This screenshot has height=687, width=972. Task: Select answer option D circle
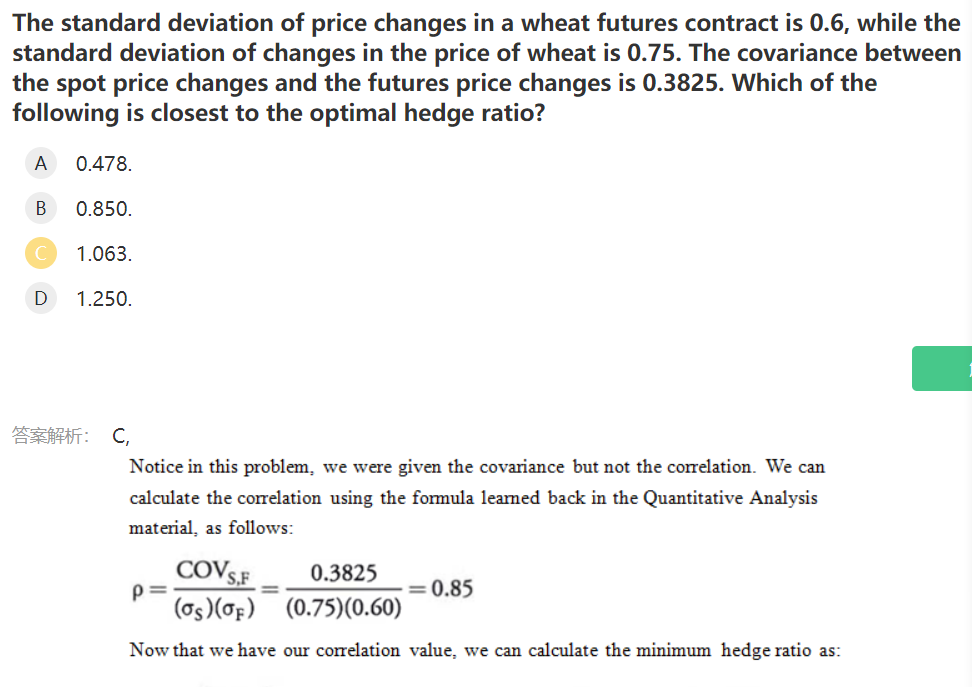pyautogui.click(x=40, y=298)
